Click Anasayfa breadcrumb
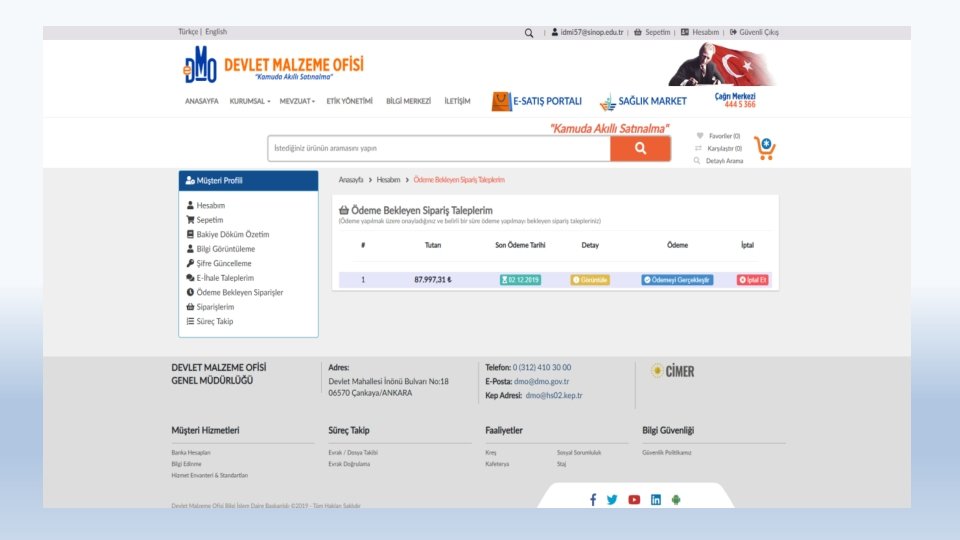This screenshot has width=960, height=540. [x=351, y=180]
